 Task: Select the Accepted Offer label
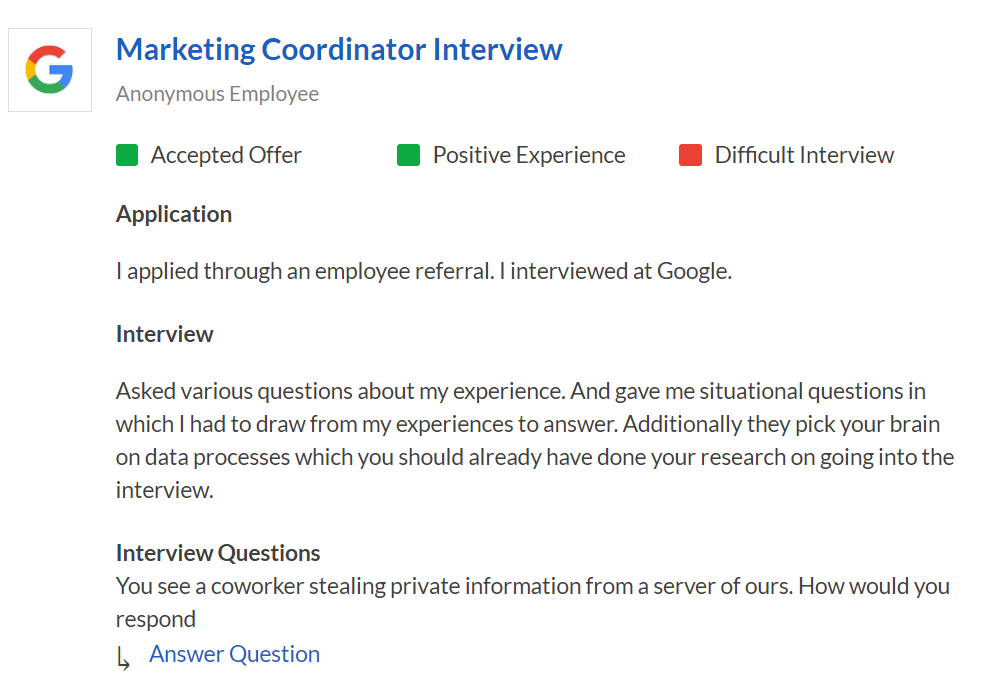(226, 156)
